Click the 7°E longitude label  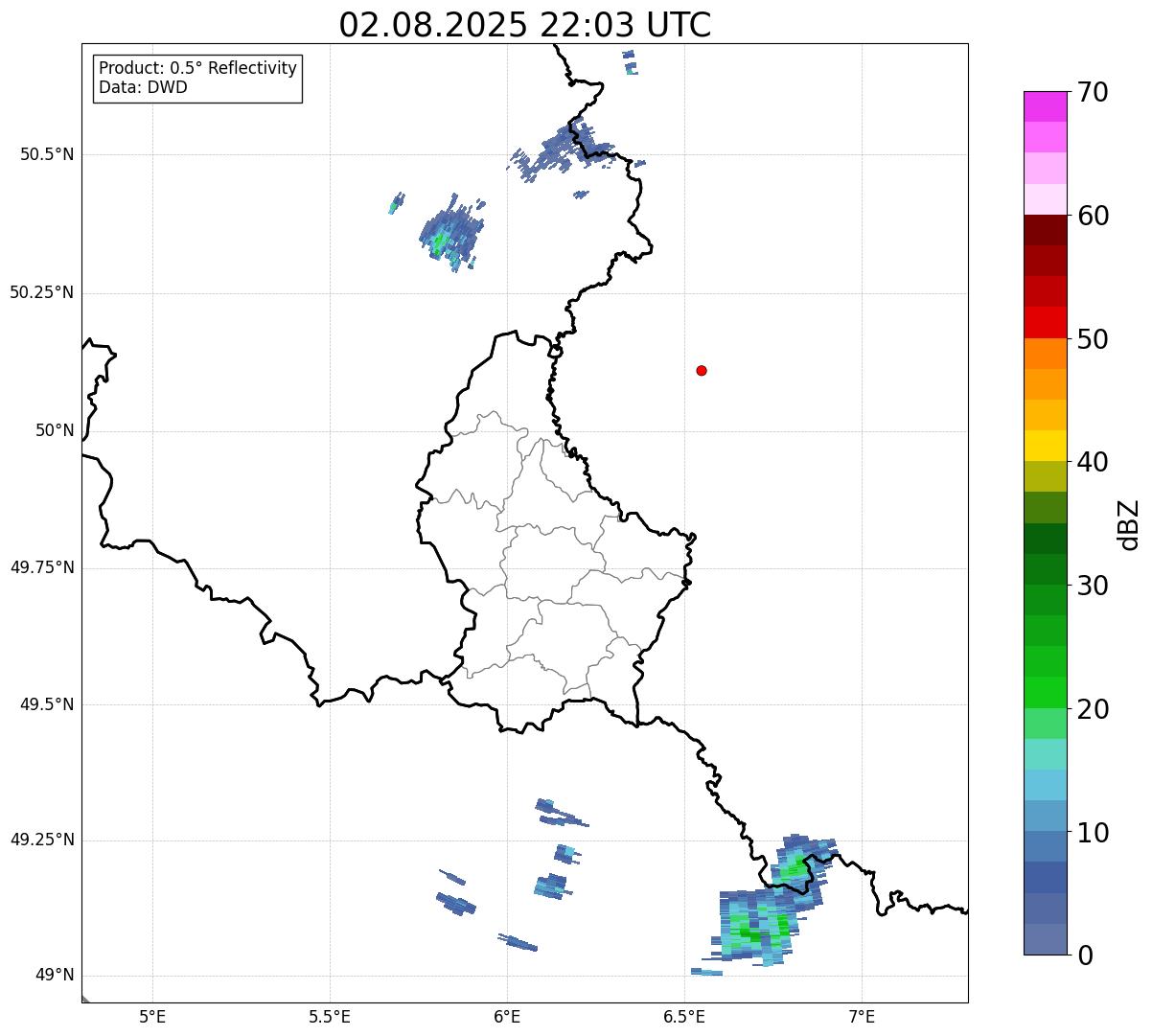[x=862, y=1018]
